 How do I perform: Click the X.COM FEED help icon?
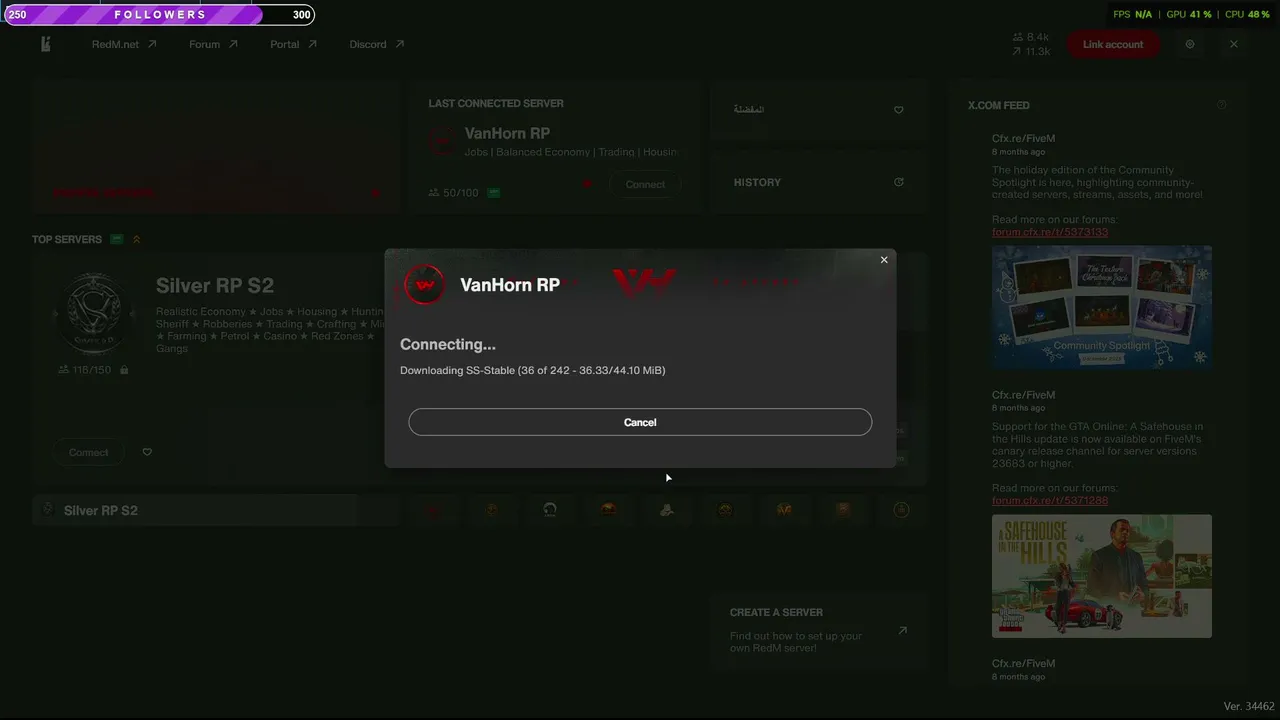[x=1221, y=105]
